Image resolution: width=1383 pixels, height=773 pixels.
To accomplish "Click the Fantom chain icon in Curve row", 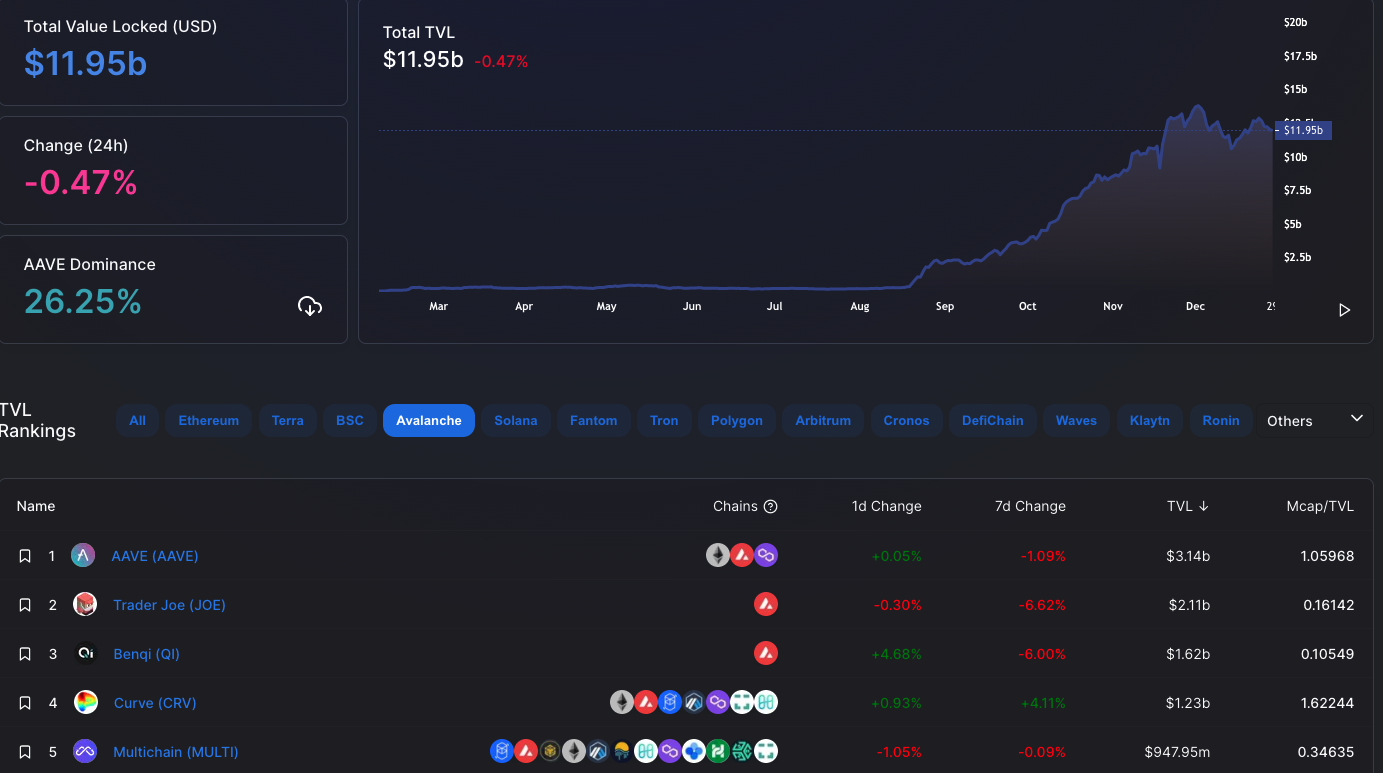I will (x=670, y=702).
